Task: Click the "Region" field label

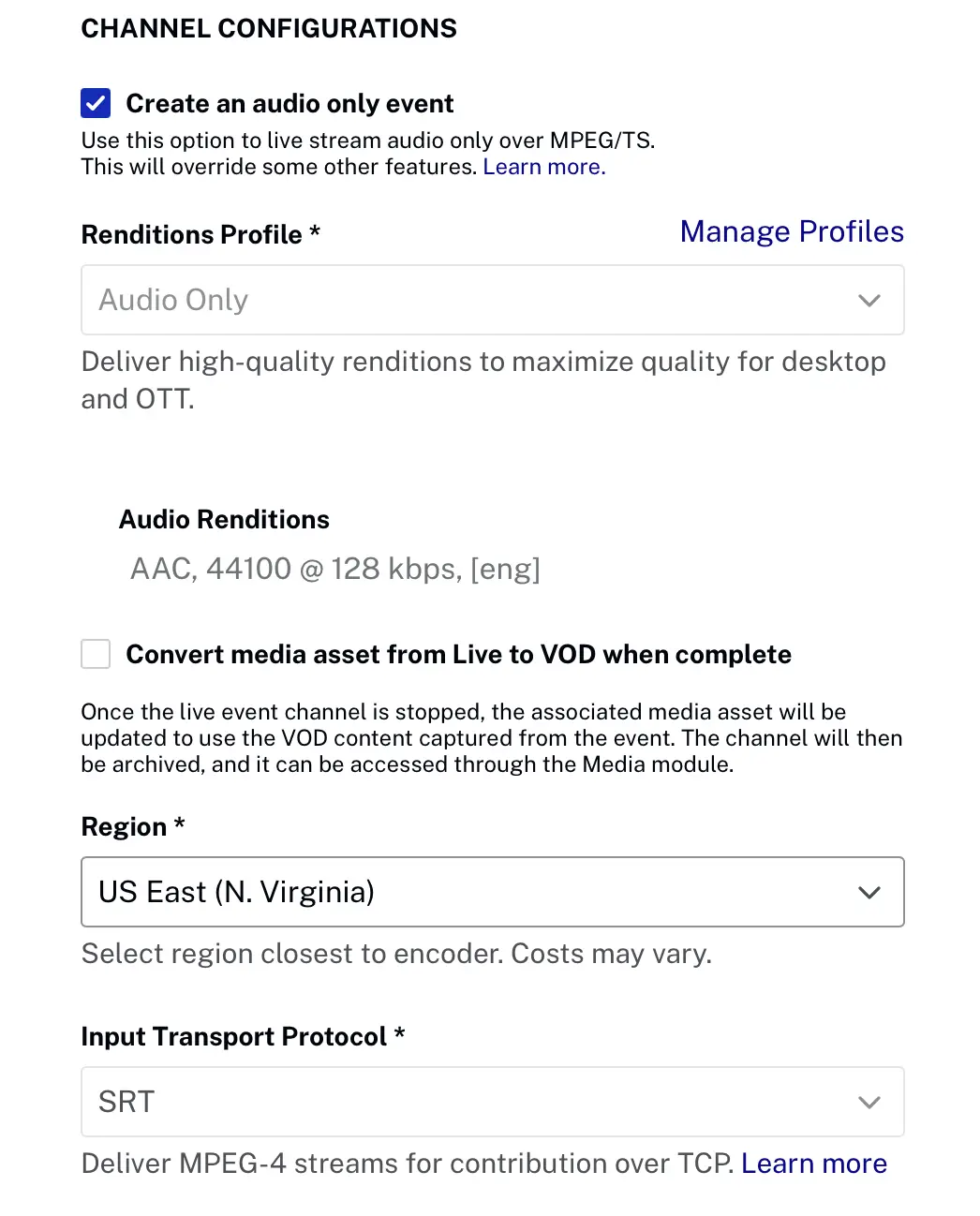Action: 125,827
